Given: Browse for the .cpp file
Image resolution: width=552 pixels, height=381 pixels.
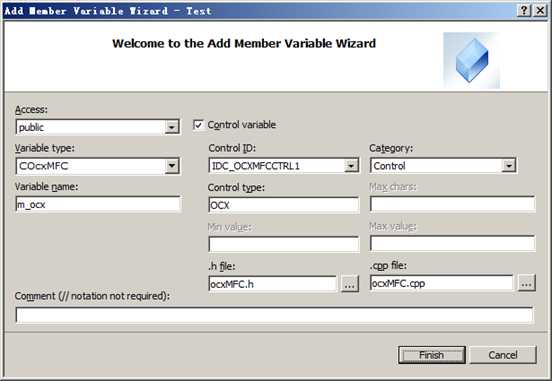Looking at the screenshot, I should coord(527,283).
